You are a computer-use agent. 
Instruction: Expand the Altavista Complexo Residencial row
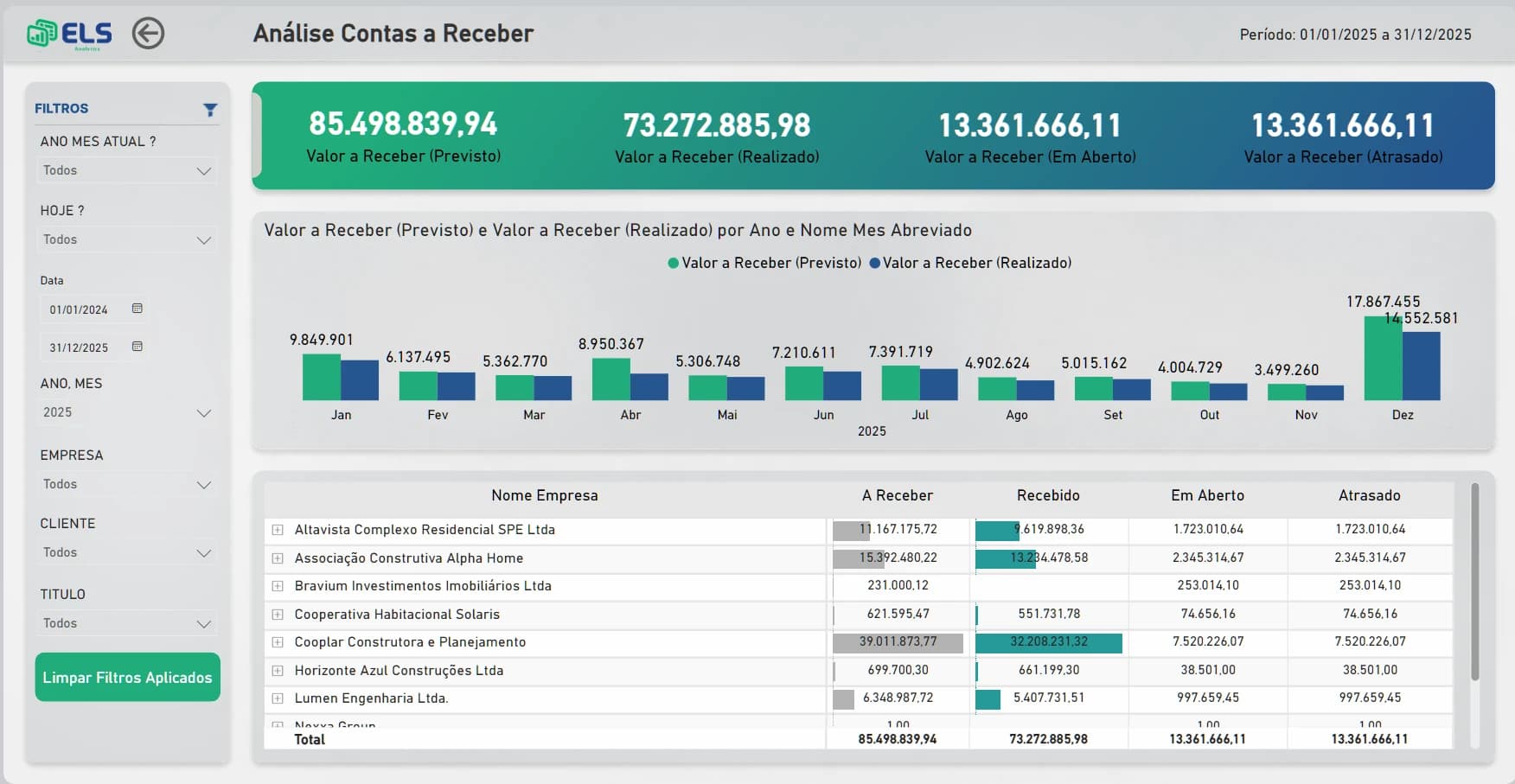pos(278,530)
